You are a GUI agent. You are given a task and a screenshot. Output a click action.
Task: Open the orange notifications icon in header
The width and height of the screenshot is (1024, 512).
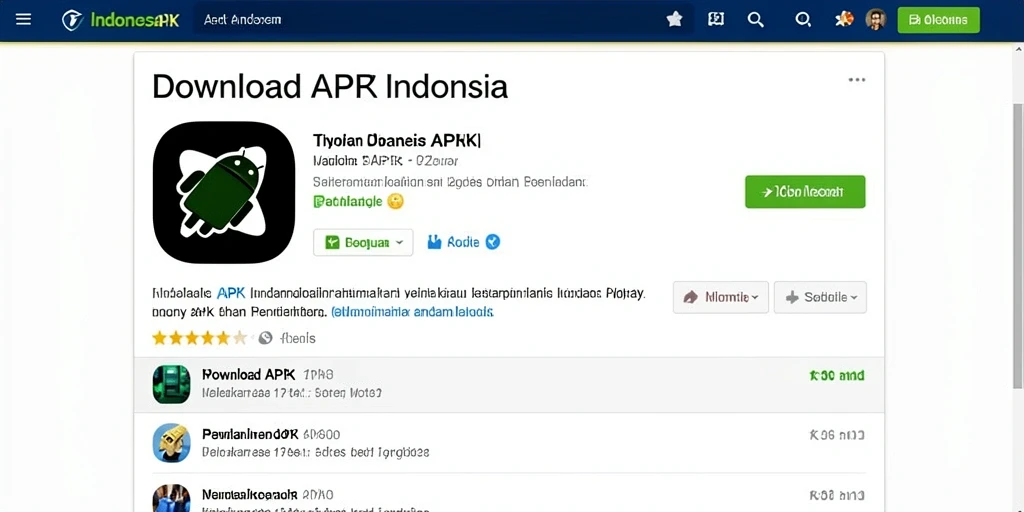[x=844, y=20]
